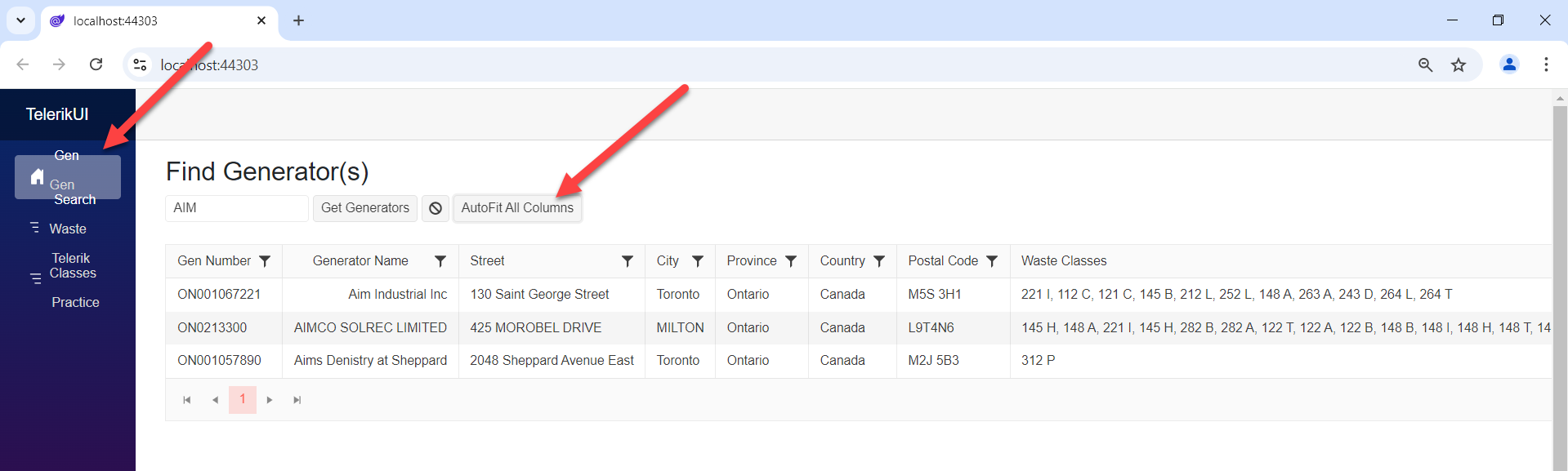Image resolution: width=1568 pixels, height=471 pixels.
Task: Open the browser zoom indicator
Action: [x=1426, y=64]
